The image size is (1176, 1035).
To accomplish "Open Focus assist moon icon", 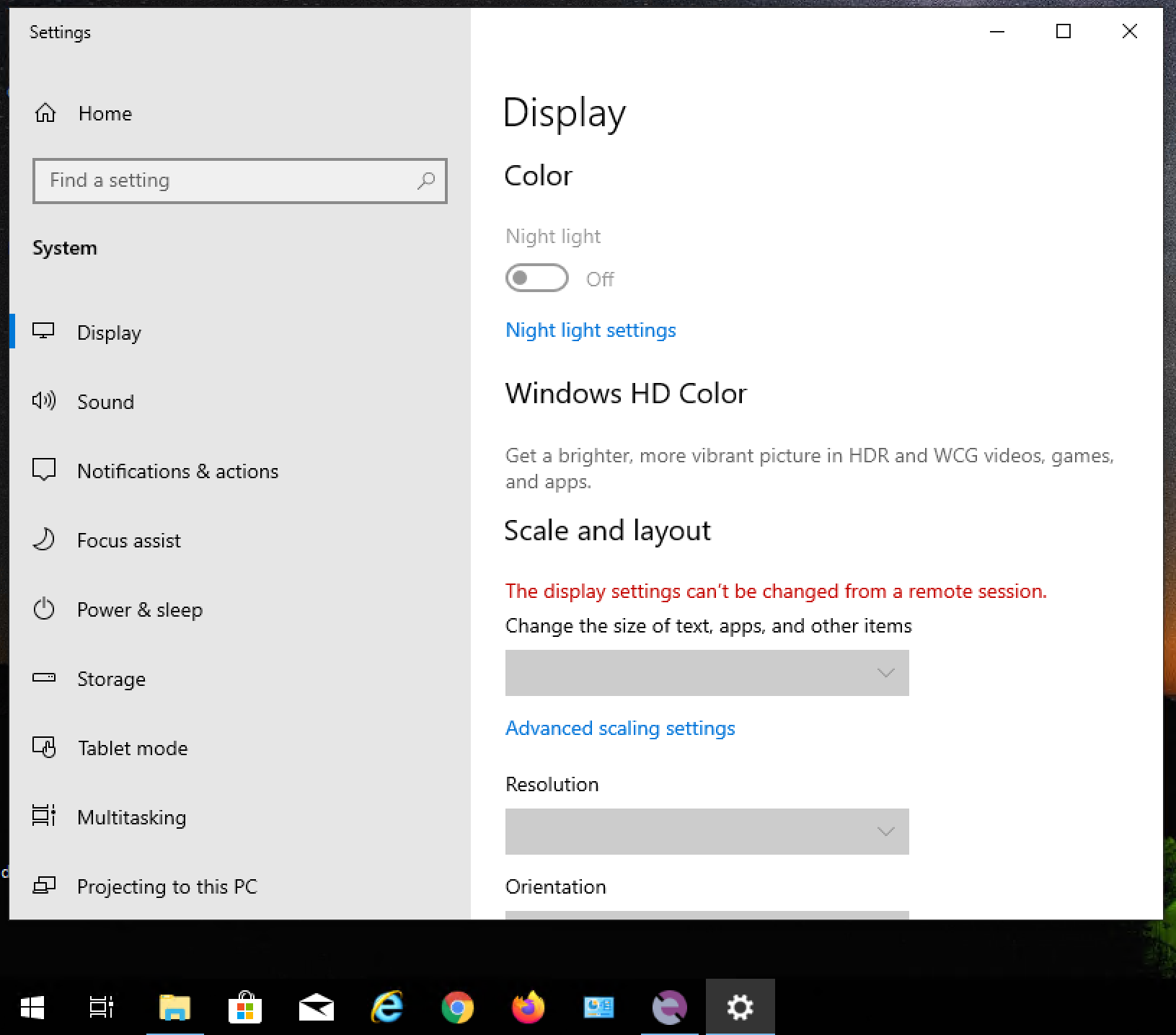I will pos(44,539).
